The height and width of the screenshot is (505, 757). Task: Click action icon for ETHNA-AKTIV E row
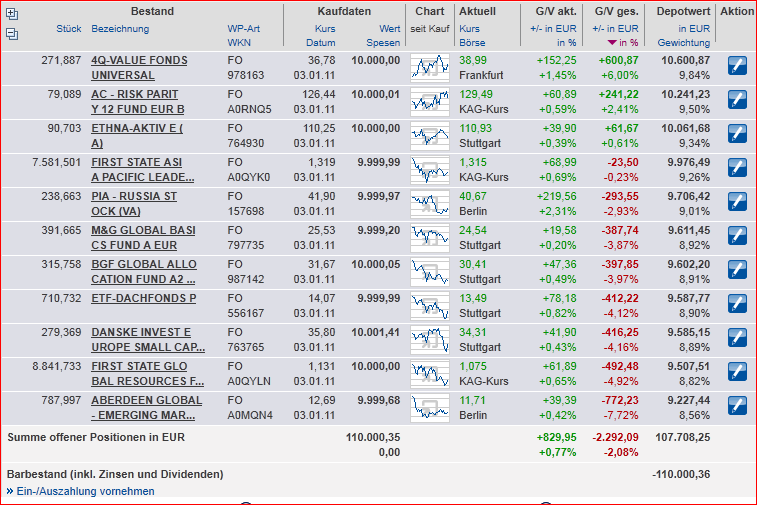coord(737,135)
